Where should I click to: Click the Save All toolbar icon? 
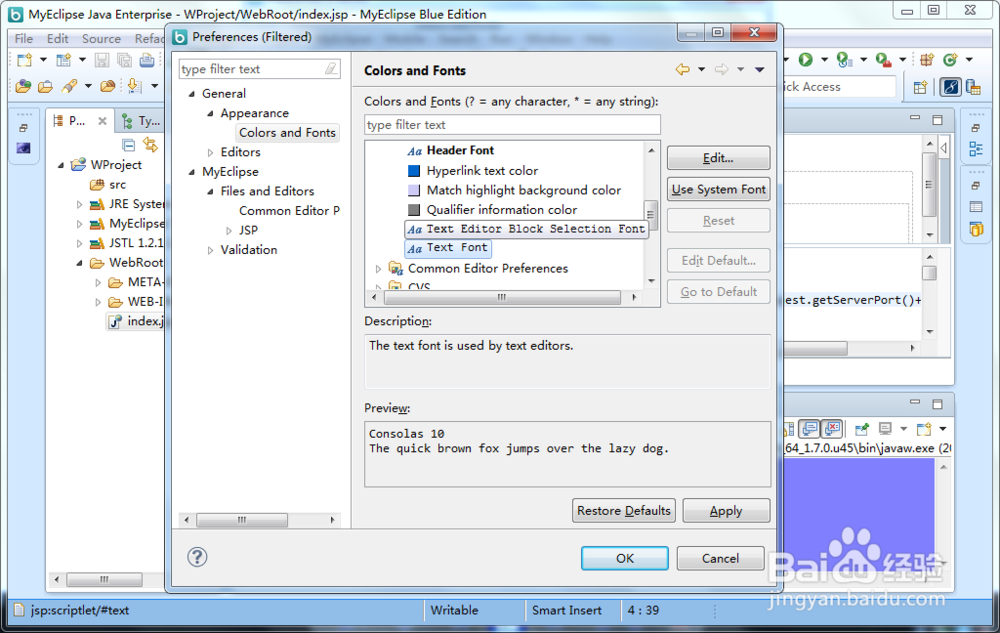tap(124, 61)
